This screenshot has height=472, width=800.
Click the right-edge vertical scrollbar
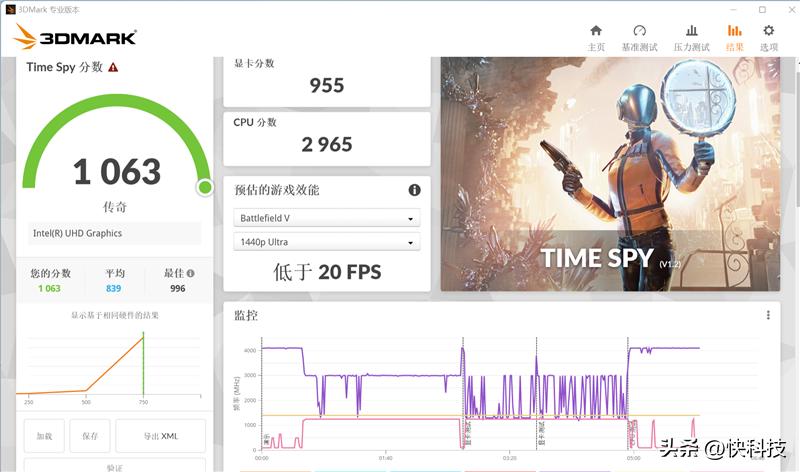(796, 264)
